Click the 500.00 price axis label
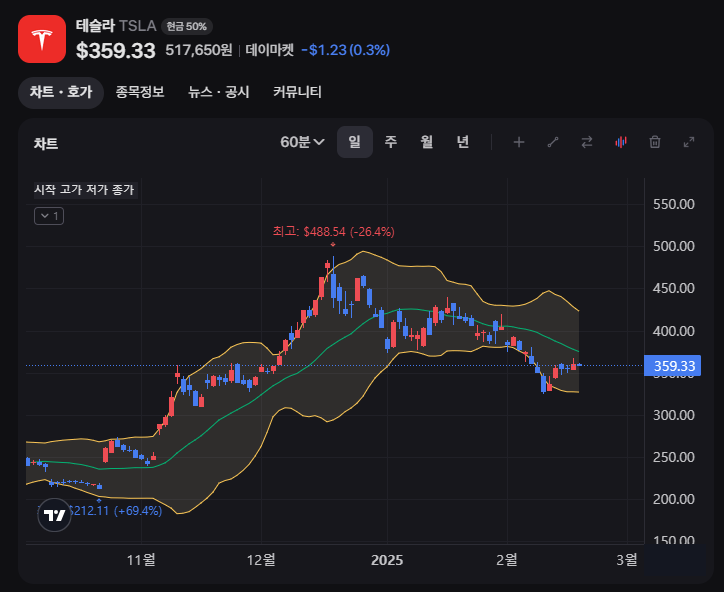Viewport: 724px width, 592px height. 674,246
